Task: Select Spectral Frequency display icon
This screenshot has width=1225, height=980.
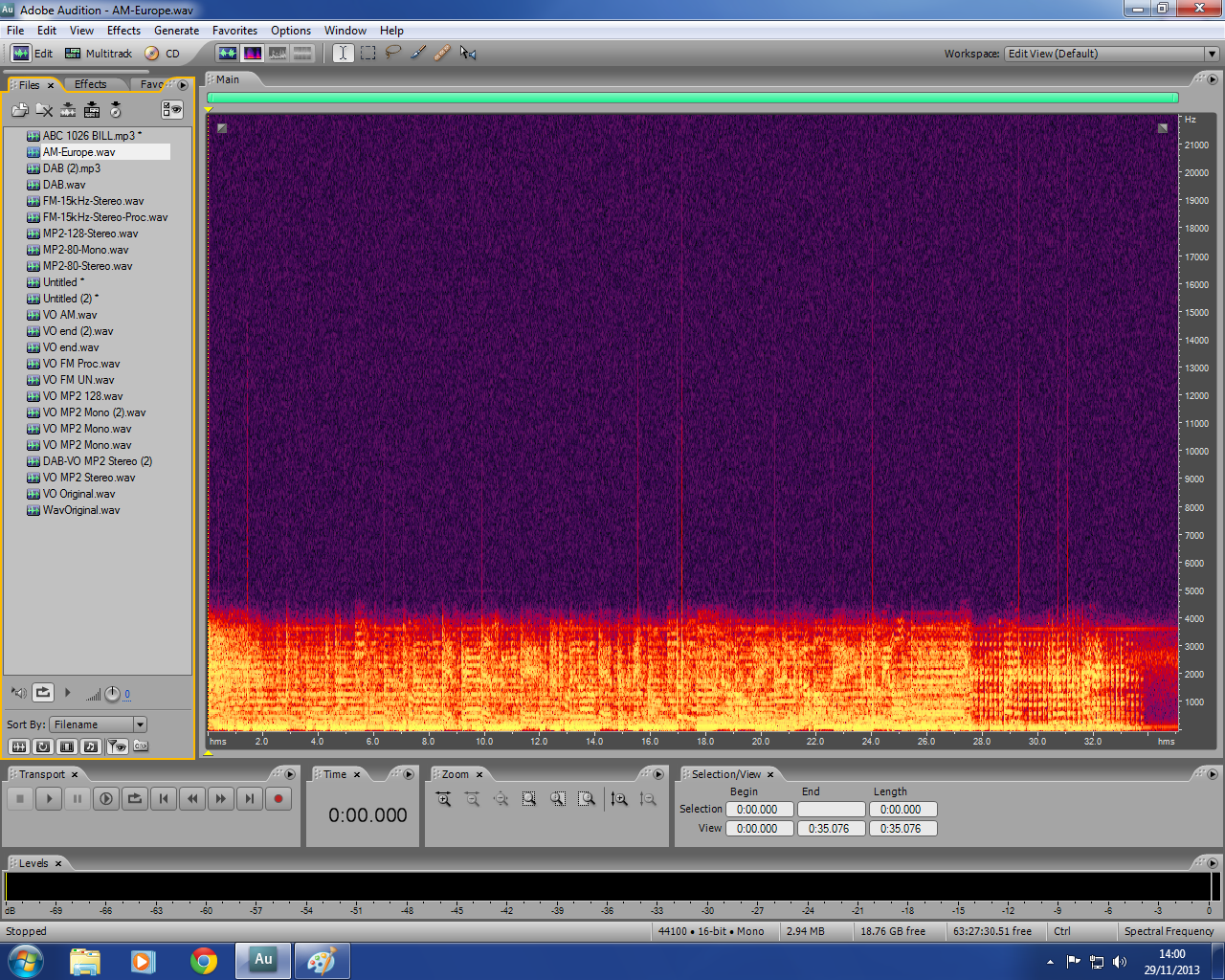Action: click(253, 54)
